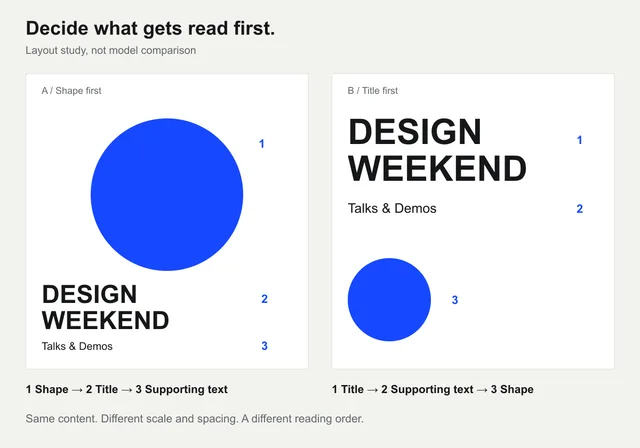640x448 pixels.
Task: Click caption '1 Title → 2 Supporting text → 3 Shape'
Action: (433, 389)
